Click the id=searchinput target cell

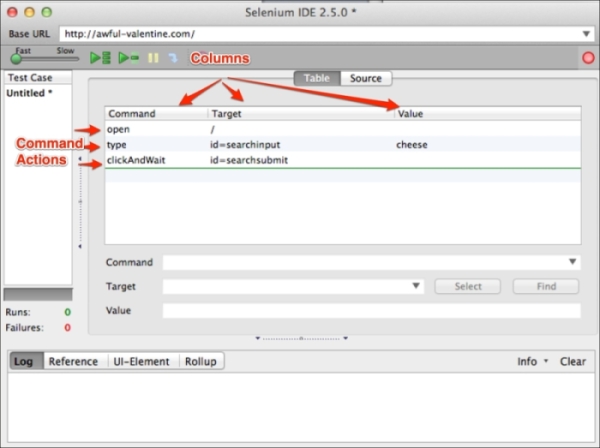click(245, 145)
